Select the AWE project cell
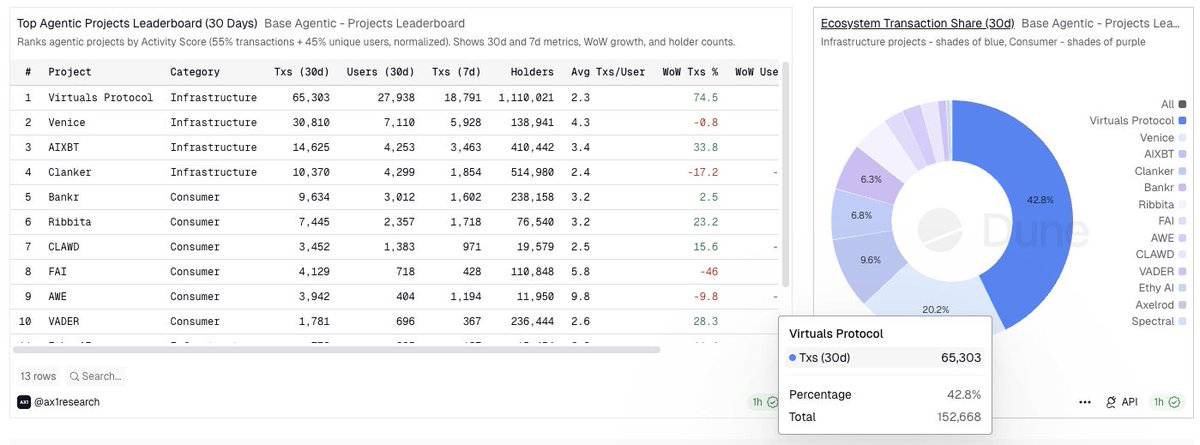 coord(57,297)
